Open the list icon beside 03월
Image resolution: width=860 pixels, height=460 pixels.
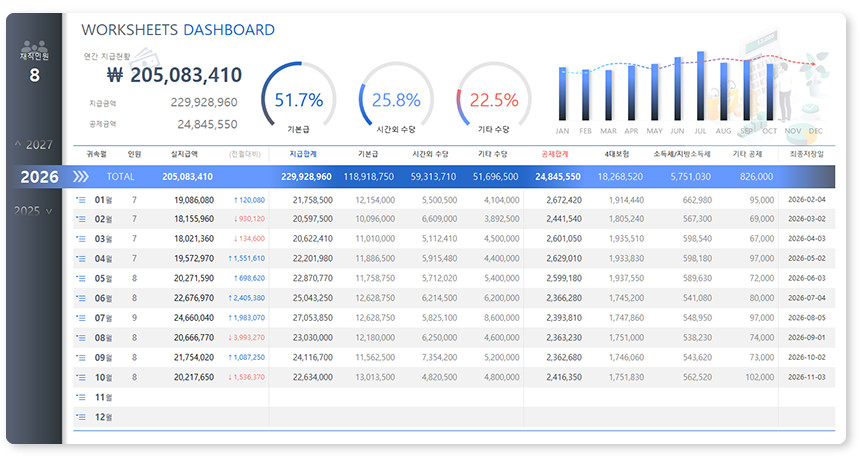point(81,239)
